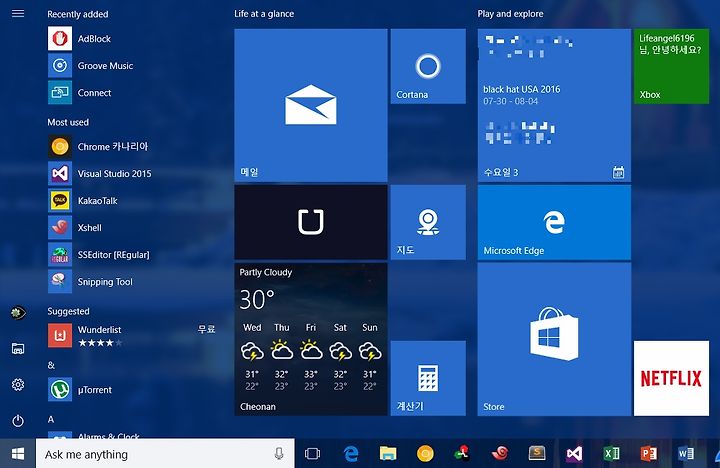The height and width of the screenshot is (468, 720).
Task: Open Chrome Canary on the taskbar
Action: (425, 454)
